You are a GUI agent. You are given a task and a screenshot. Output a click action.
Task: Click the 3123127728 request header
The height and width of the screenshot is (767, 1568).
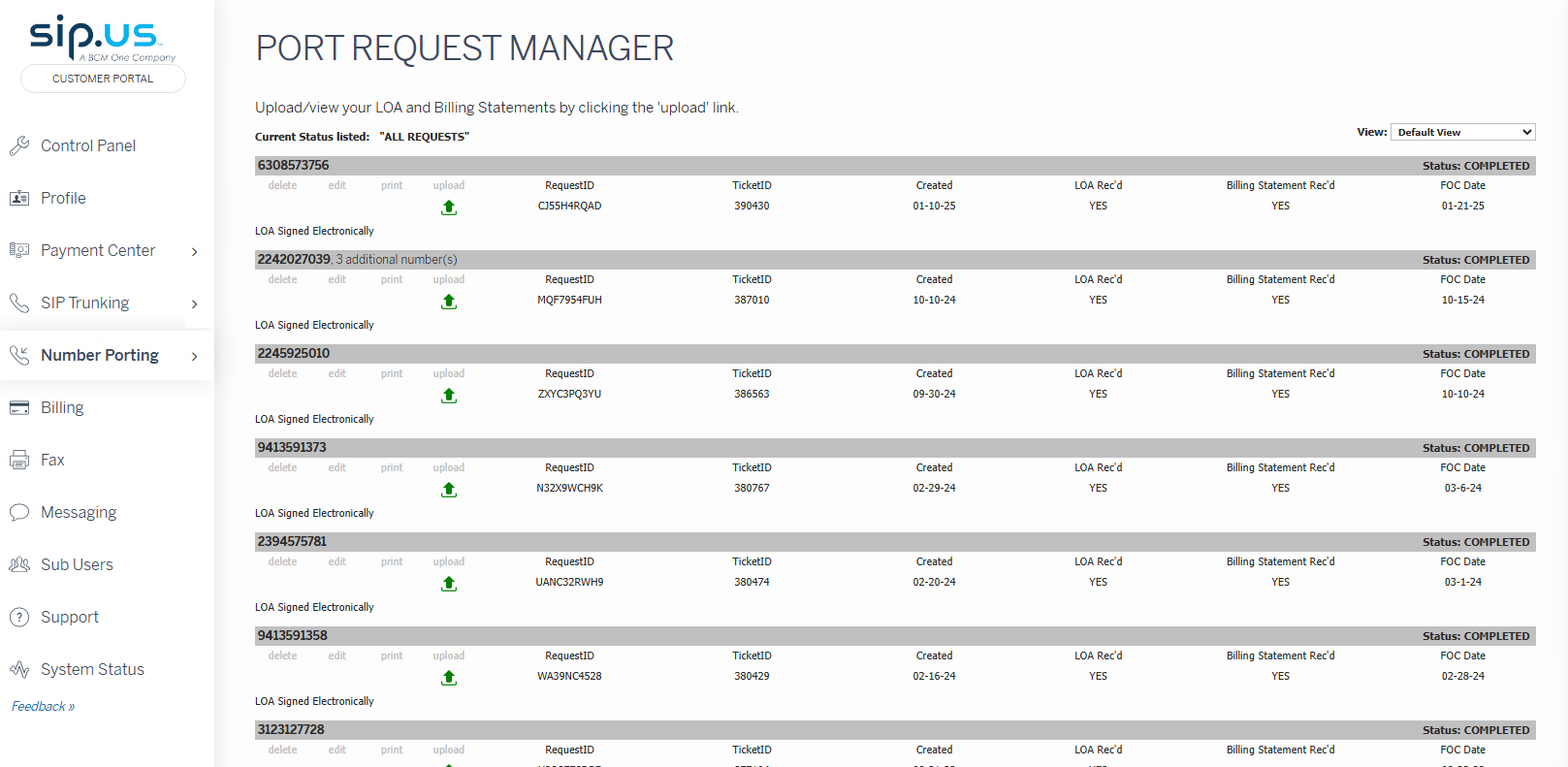895,730
